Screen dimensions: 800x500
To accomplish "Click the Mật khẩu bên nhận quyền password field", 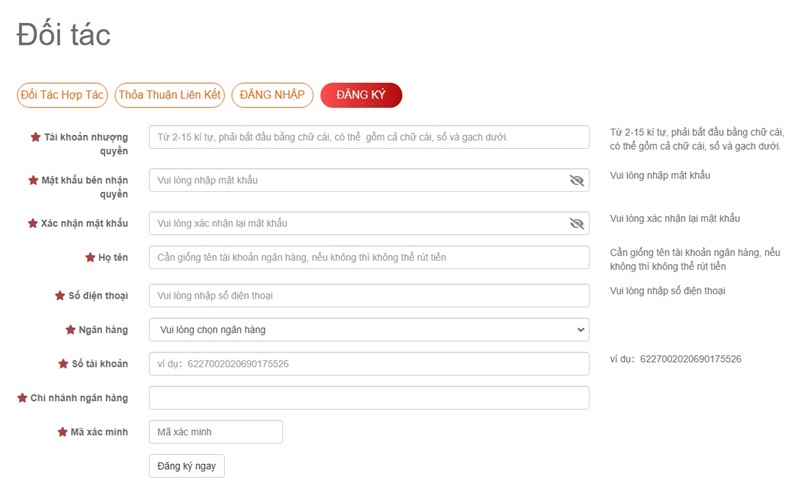I will point(369,180).
